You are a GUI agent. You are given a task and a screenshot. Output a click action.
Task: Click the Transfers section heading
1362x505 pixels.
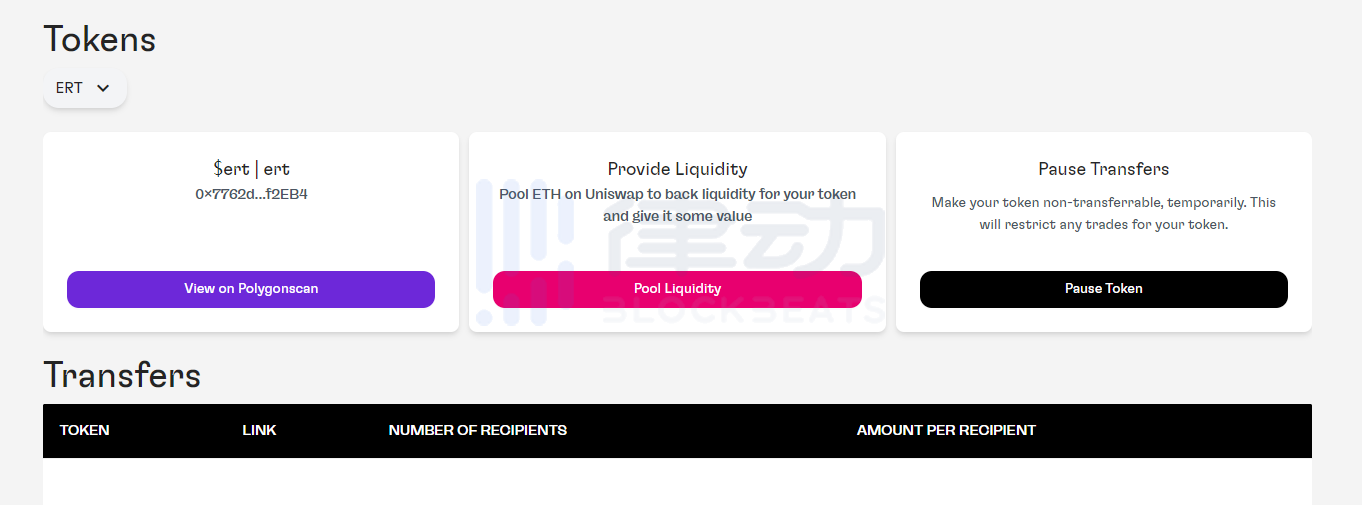coord(122,375)
